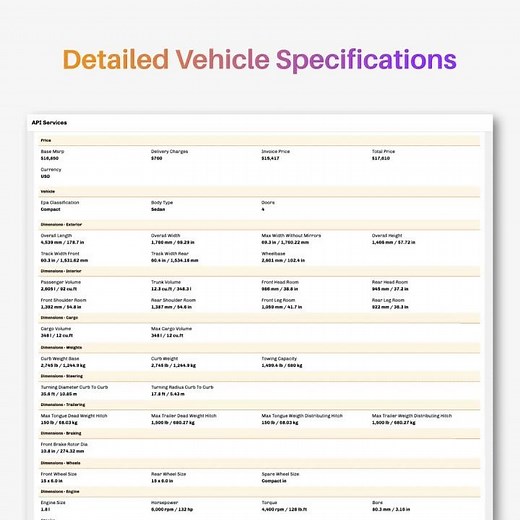Viewport: 520px width, 520px height.
Task: Click the Front Brake Rotor Dia value
Action: pos(62,451)
